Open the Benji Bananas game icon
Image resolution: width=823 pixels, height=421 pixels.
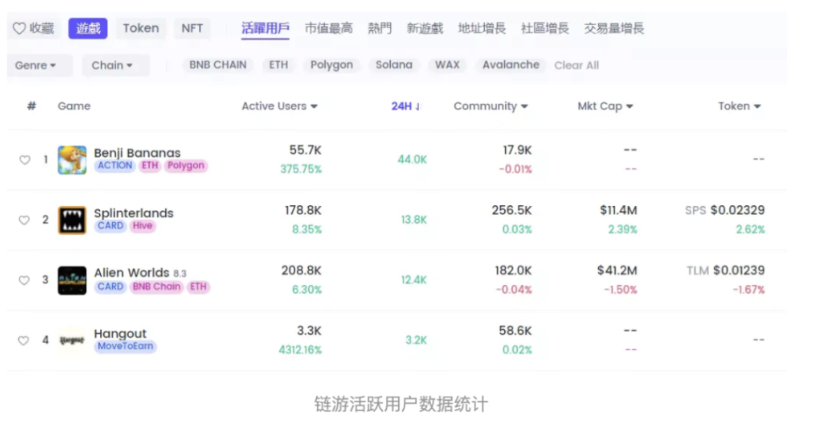click(72, 160)
